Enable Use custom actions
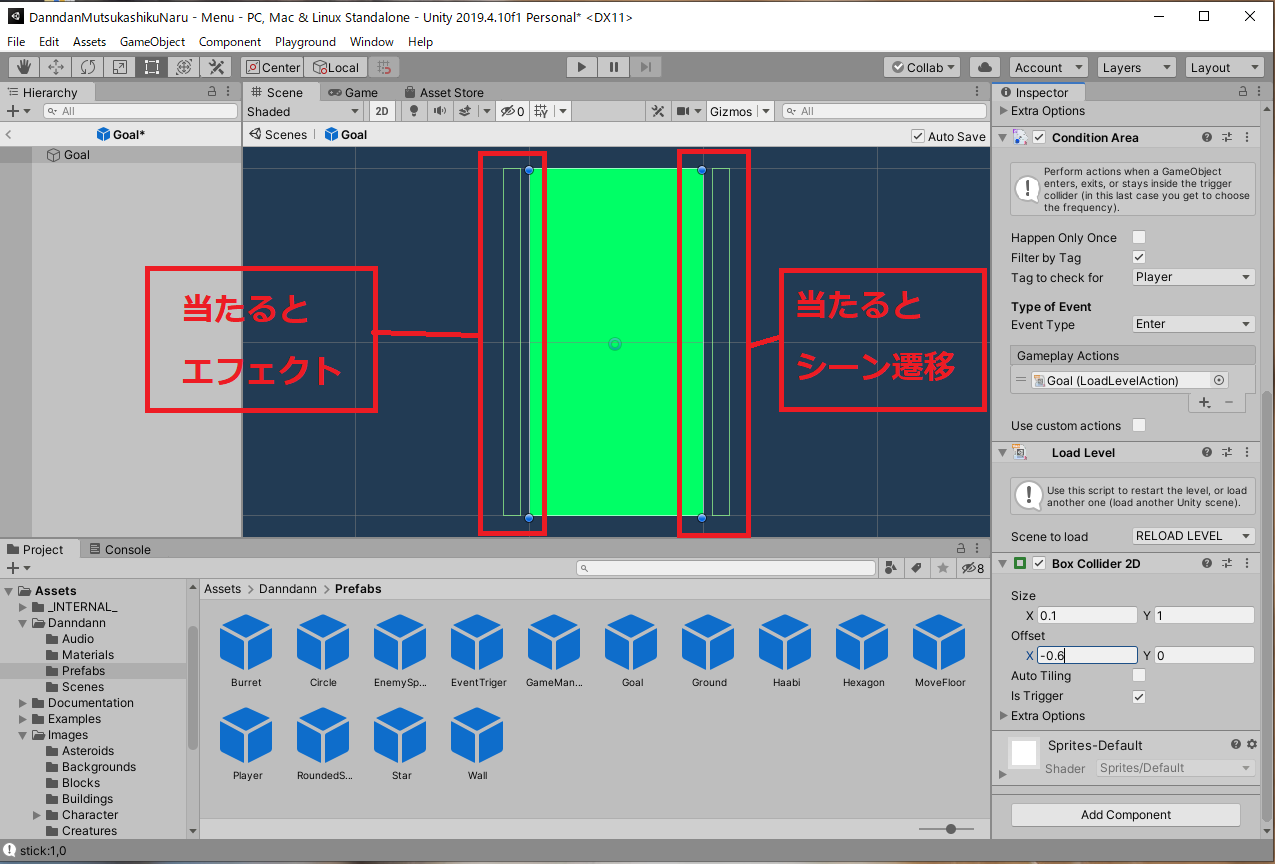This screenshot has width=1275, height=864. point(1138,426)
